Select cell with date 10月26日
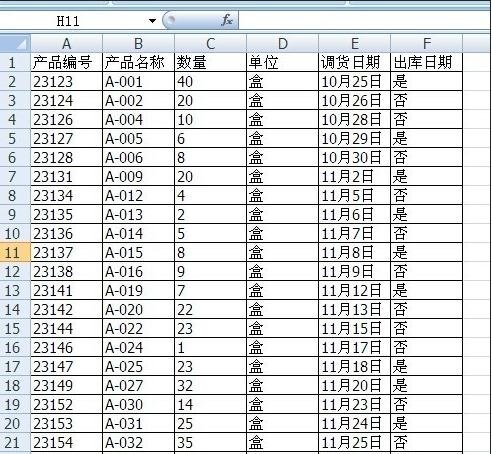492x454 pixels. click(x=355, y=100)
